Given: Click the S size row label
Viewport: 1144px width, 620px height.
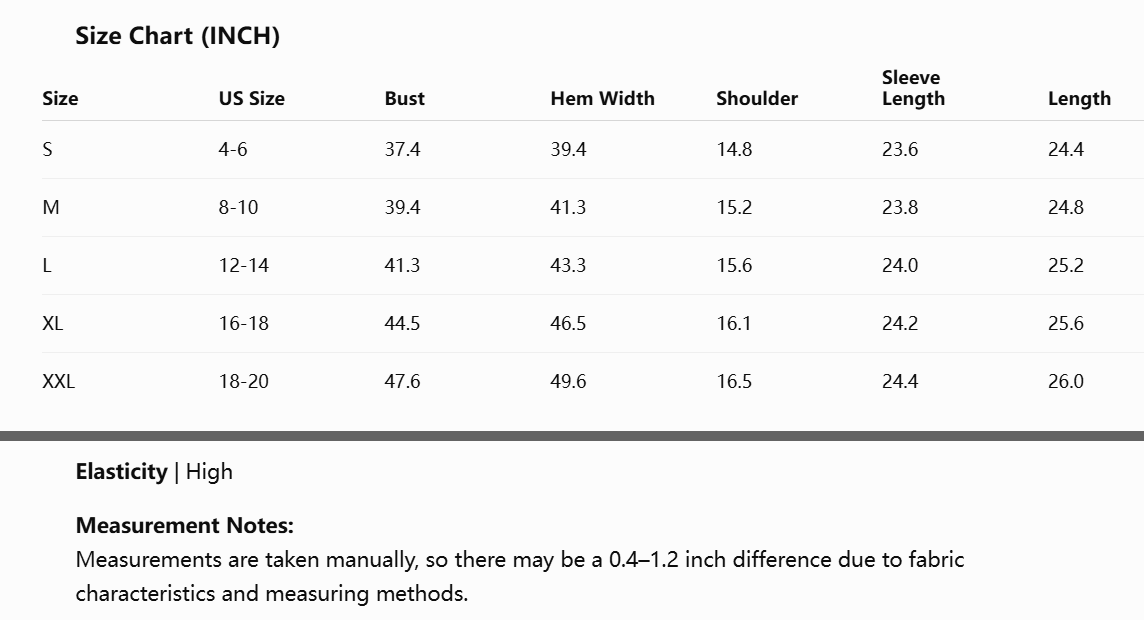Looking at the screenshot, I should pos(47,150).
